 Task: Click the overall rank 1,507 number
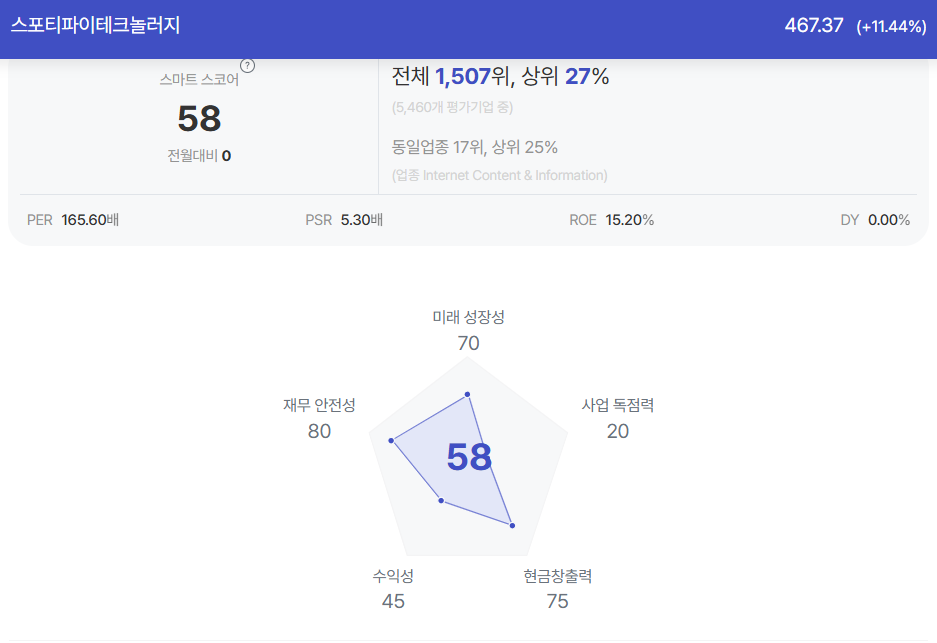463,76
